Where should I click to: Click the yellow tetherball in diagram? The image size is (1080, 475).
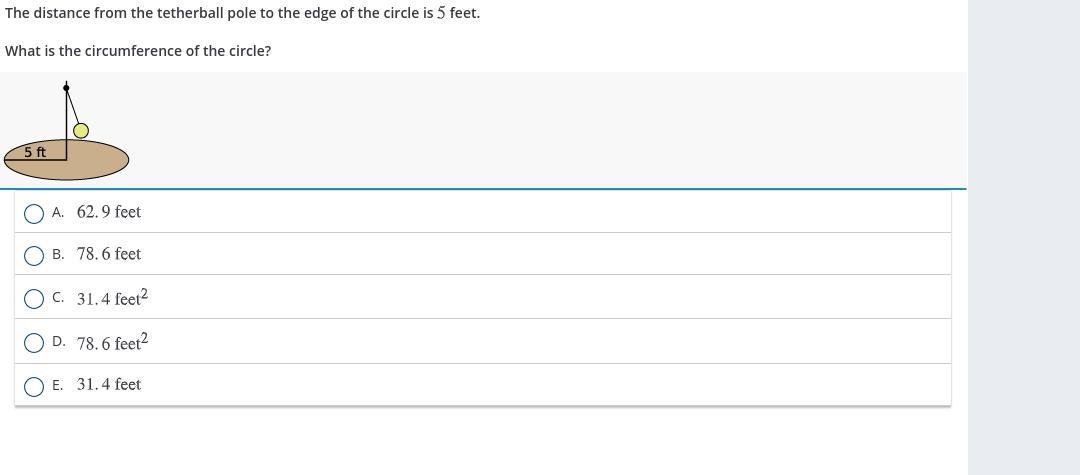pyautogui.click(x=81, y=130)
